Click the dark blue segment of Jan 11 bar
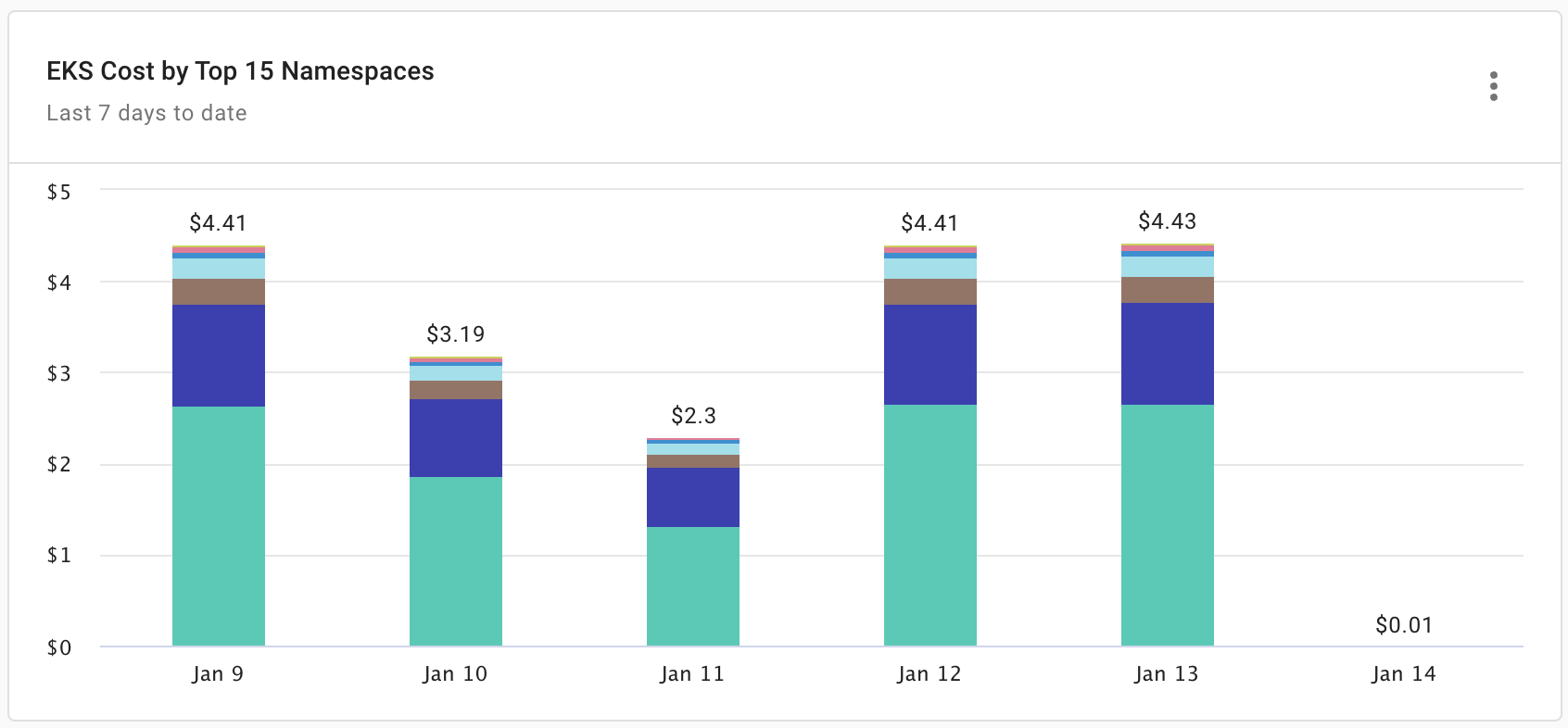This screenshot has width=1568, height=728. coord(693,497)
